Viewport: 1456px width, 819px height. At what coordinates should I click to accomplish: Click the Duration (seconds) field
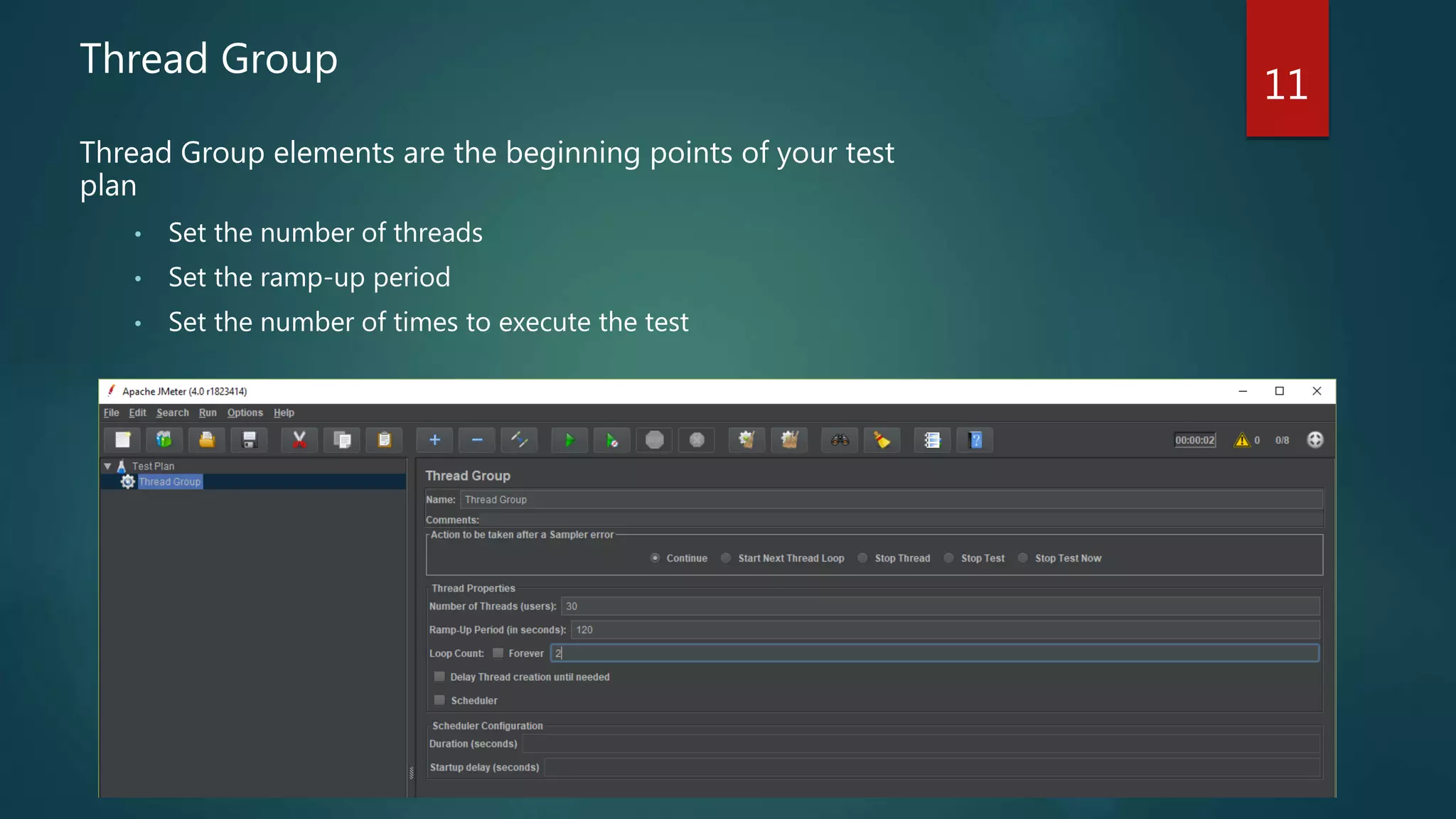(x=921, y=744)
